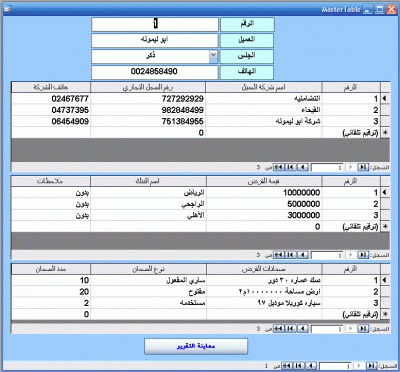Go to first record in companies subform navigator

[x=363, y=167]
